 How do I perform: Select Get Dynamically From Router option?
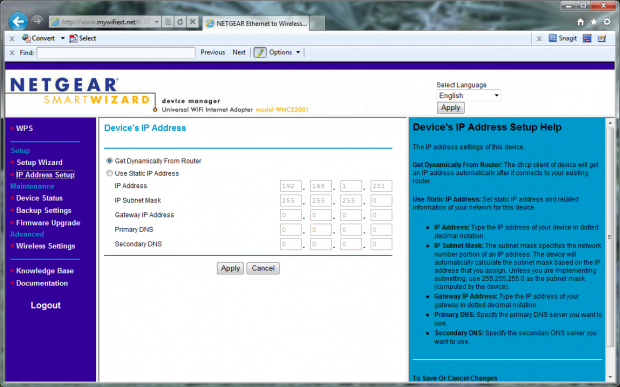coord(109,161)
